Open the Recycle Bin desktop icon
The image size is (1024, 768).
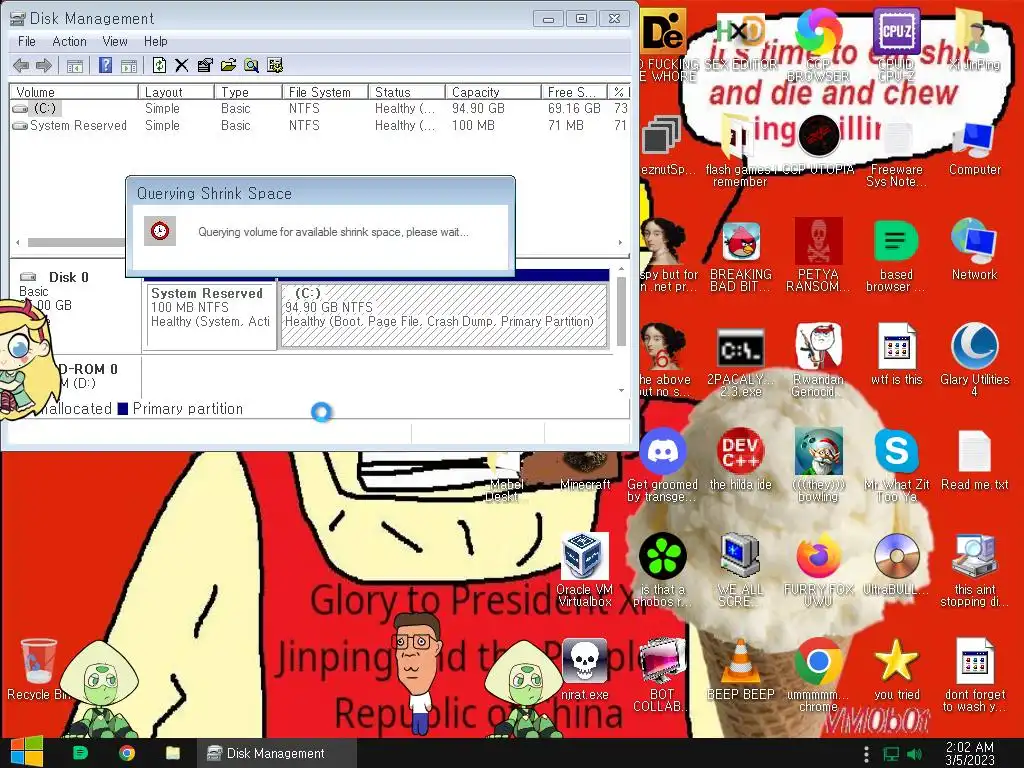point(38,669)
